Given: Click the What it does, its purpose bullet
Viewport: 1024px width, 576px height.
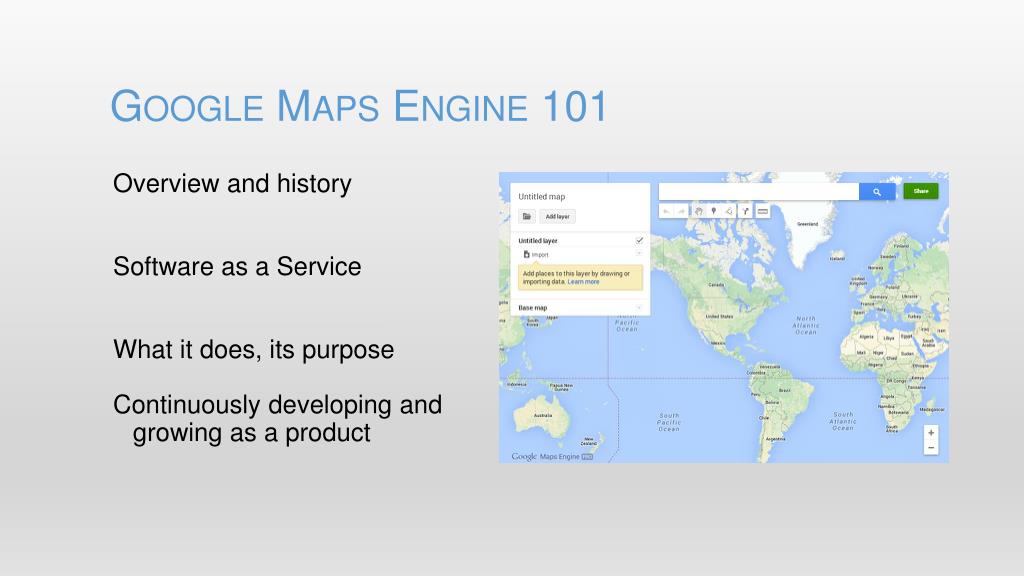Looking at the screenshot, I should [253, 349].
